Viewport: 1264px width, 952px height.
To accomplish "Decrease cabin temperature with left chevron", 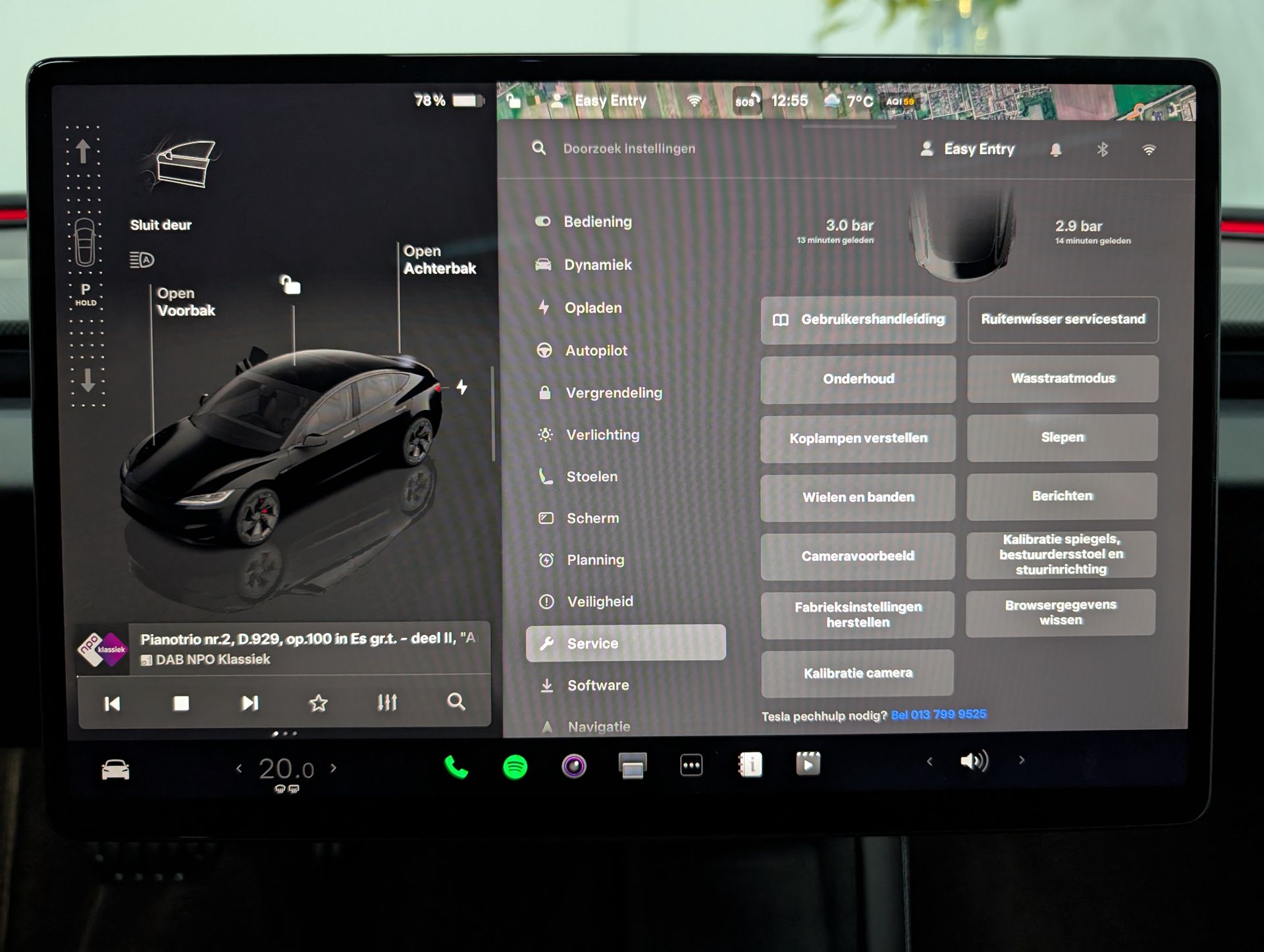I will [x=239, y=768].
